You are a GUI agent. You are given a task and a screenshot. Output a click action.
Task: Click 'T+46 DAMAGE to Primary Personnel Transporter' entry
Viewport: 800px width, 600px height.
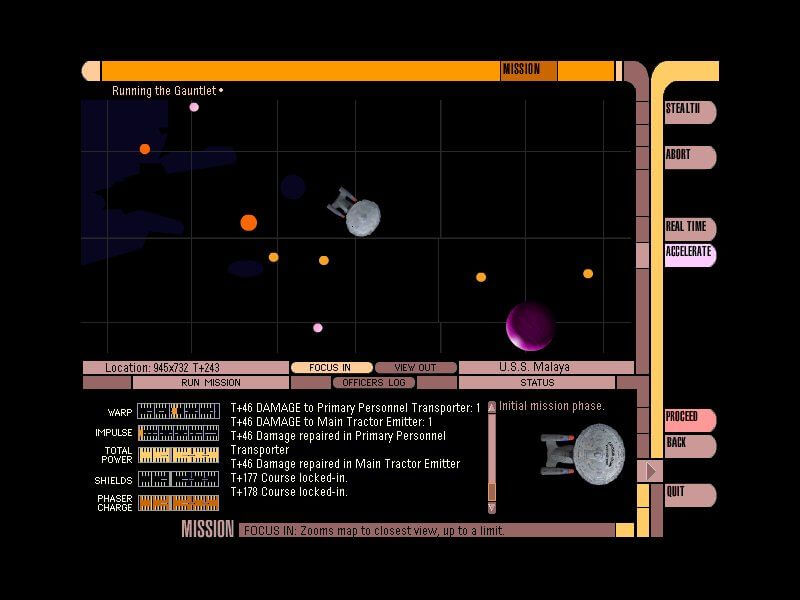(x=356, y=408)
